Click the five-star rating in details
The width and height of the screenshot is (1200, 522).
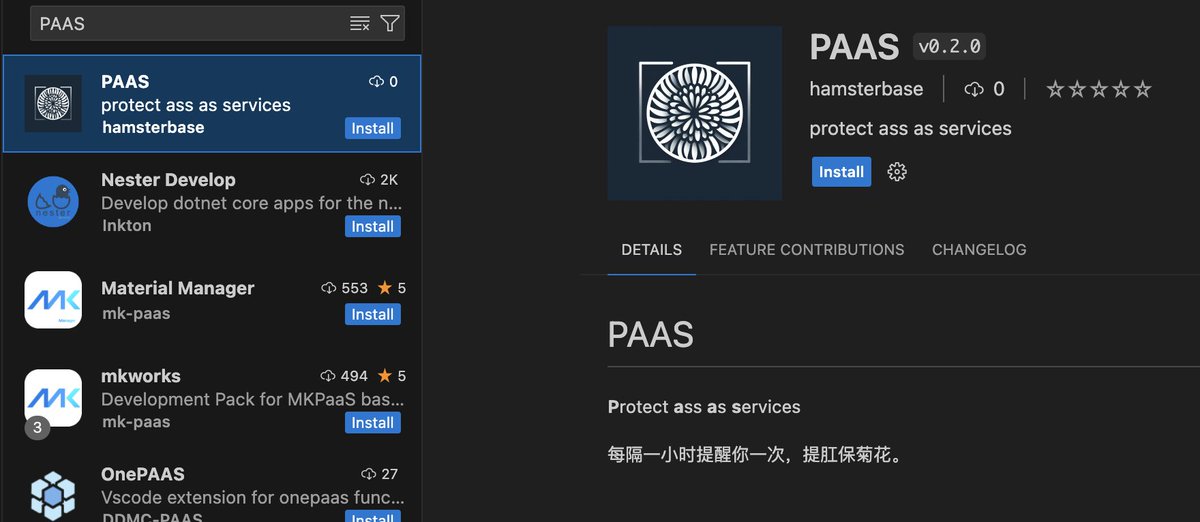click(1099, 89)
